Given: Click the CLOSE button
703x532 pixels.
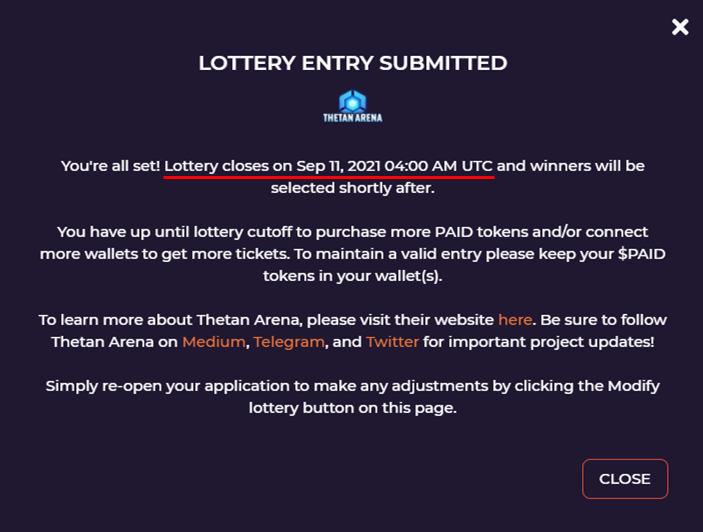Looking at the screenshot, I should coord(625,479).
